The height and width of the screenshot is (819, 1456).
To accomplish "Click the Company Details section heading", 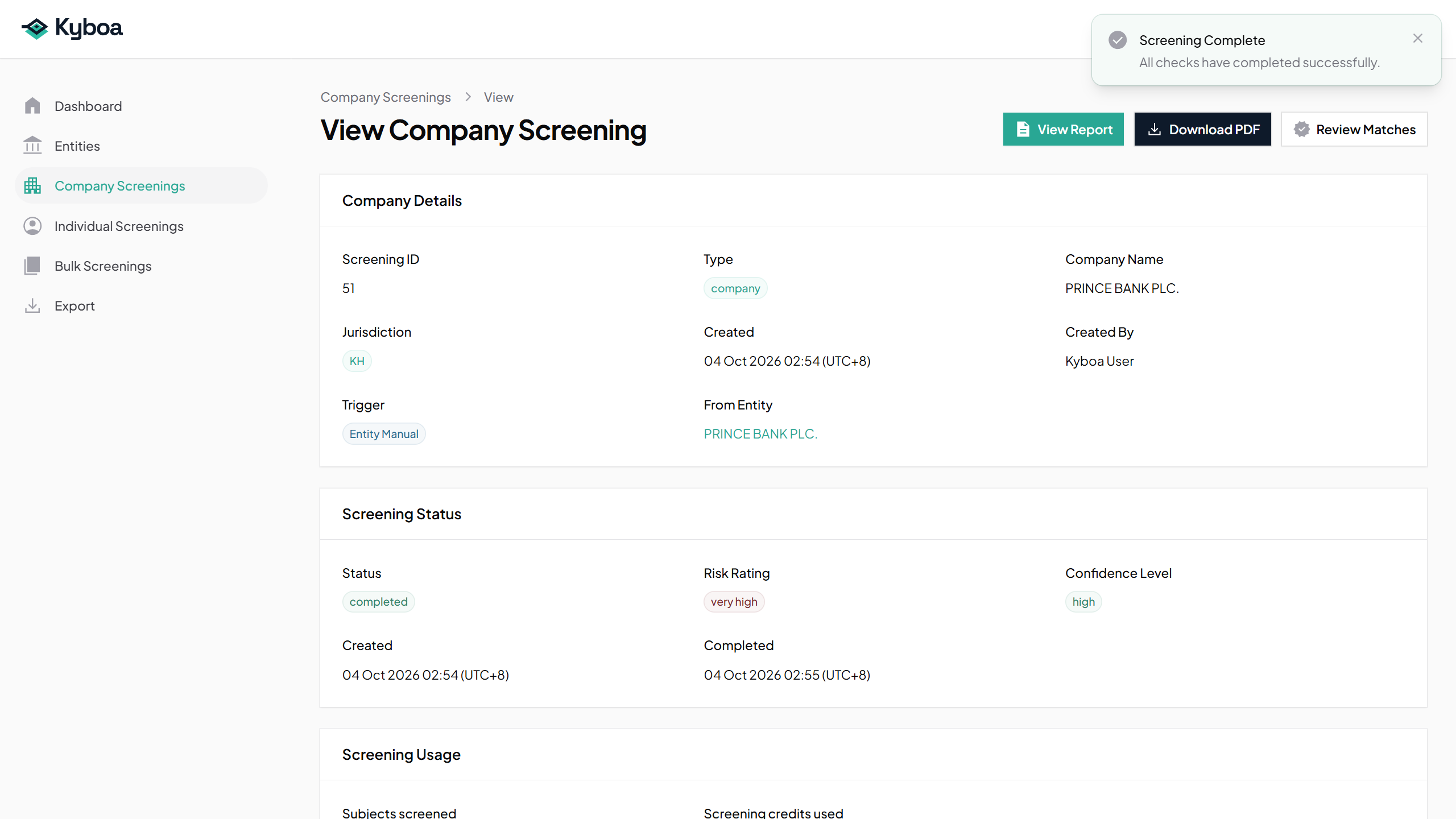I will tap(402, 201).
